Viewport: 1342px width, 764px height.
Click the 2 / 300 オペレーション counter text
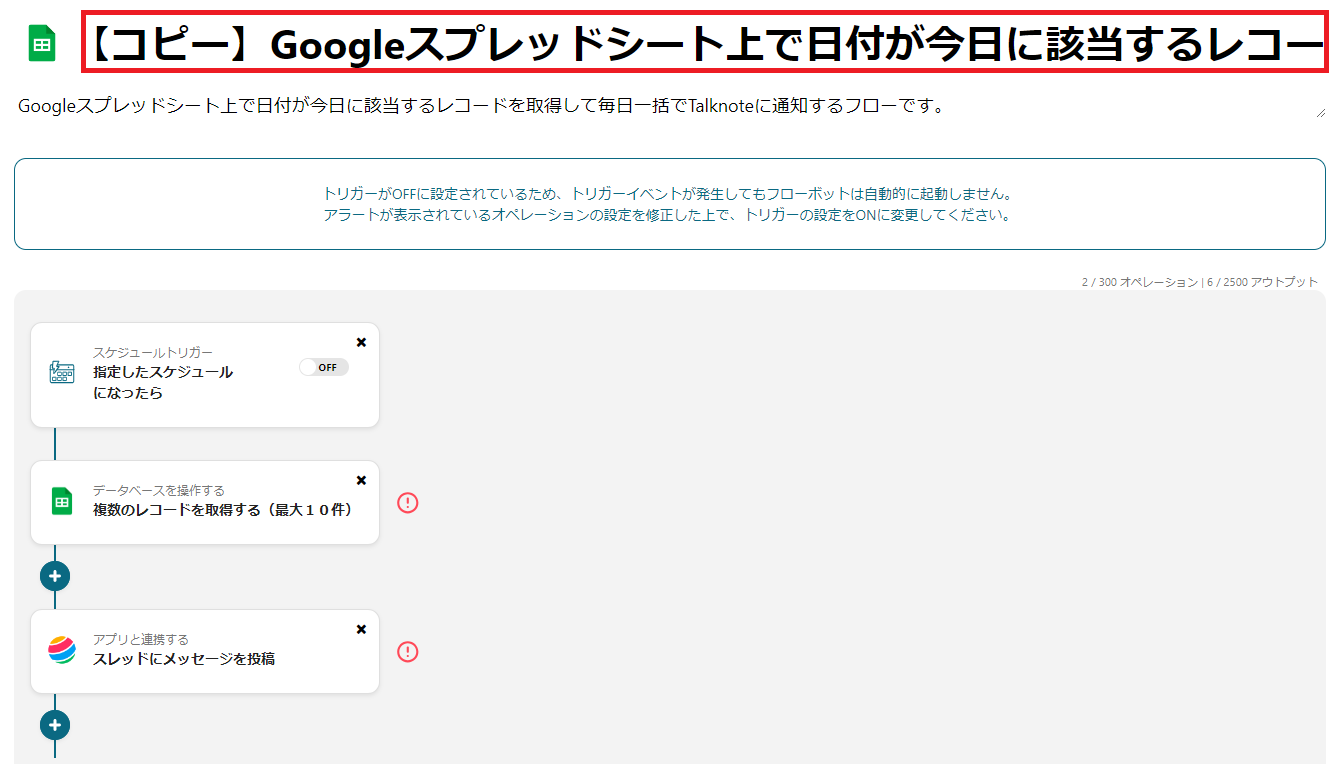[1139, 282]
